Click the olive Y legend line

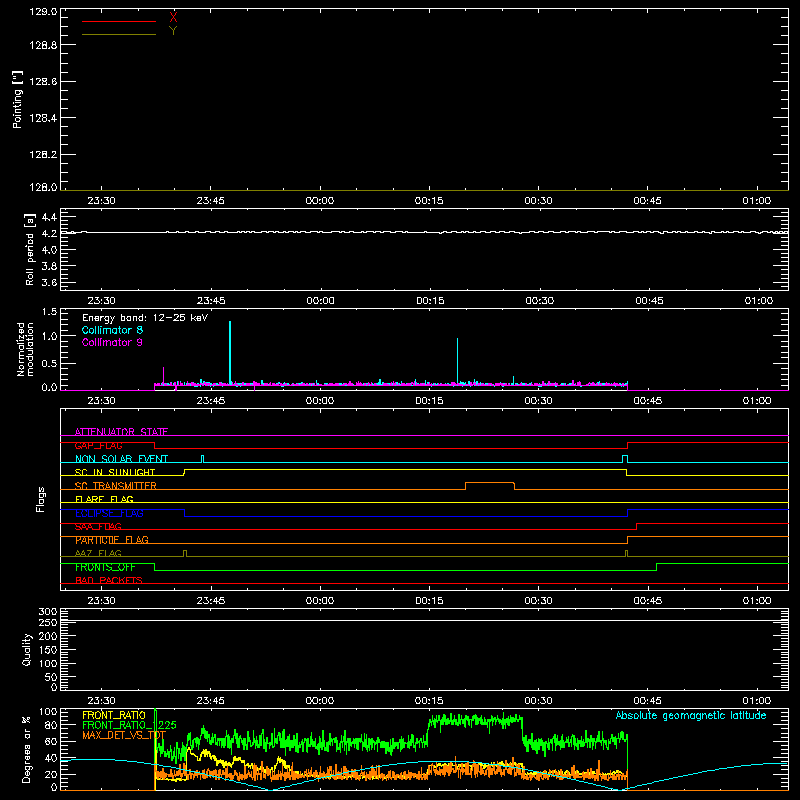click(119, 34)
